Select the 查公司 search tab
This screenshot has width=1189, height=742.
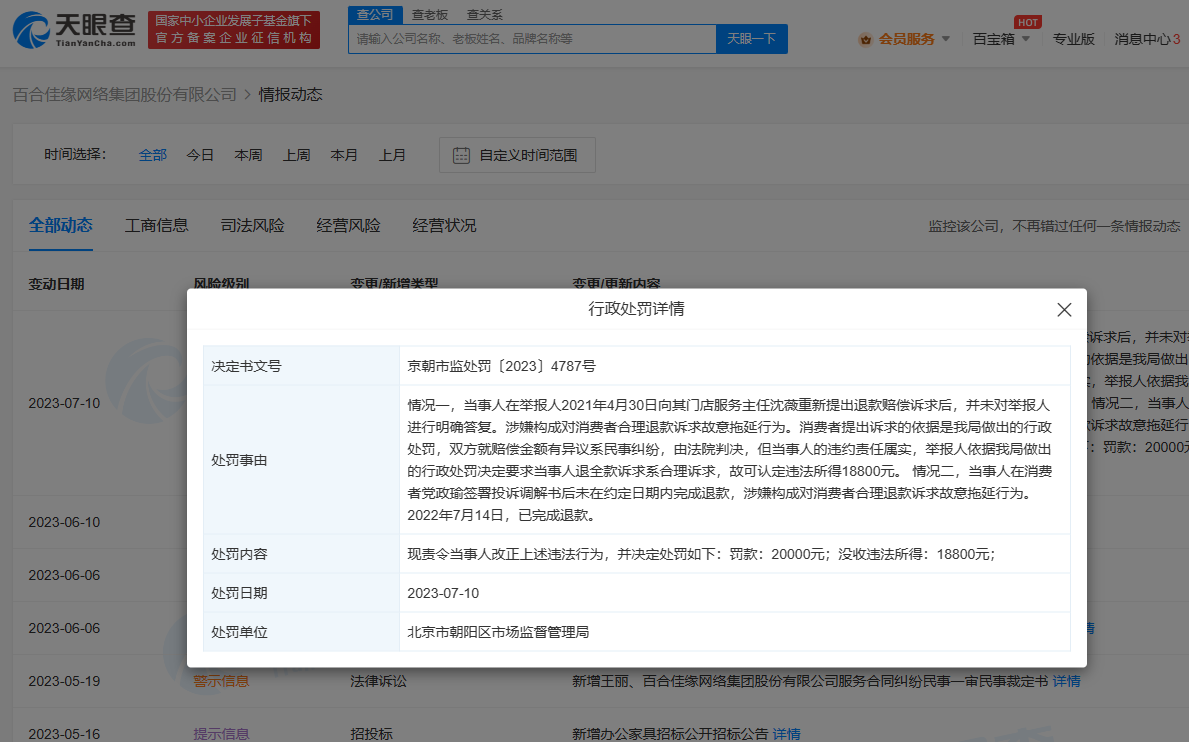(375, 15)
